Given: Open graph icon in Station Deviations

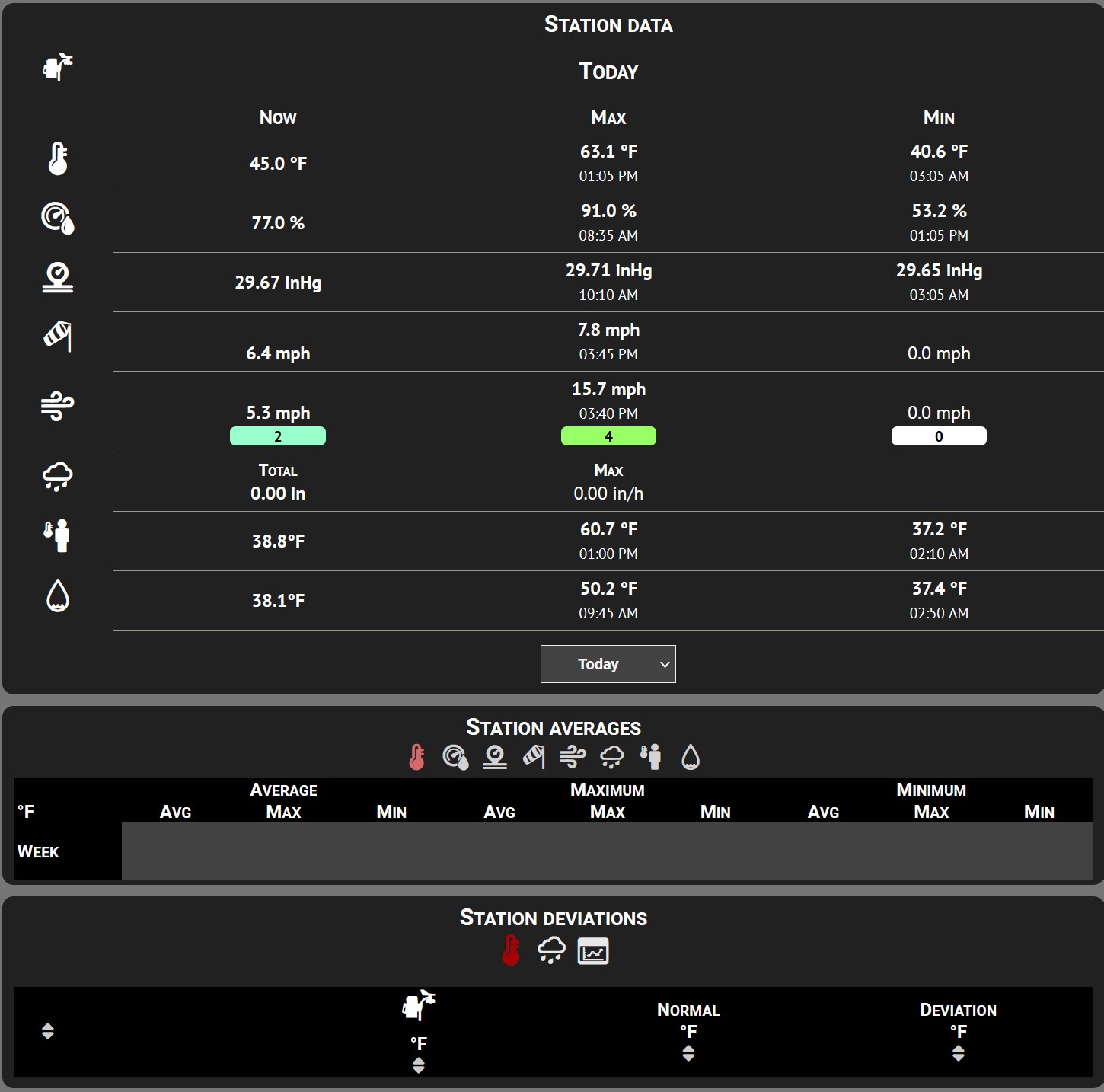Looking at the screenshot, I should 593,951.
